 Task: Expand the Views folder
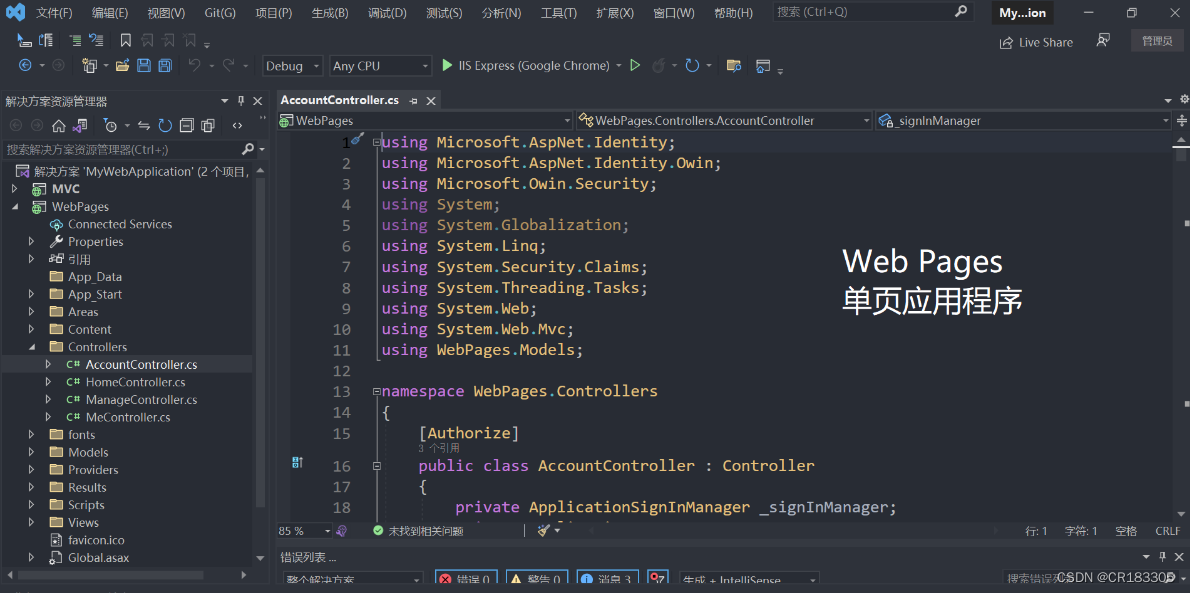[x=32, y=522]
